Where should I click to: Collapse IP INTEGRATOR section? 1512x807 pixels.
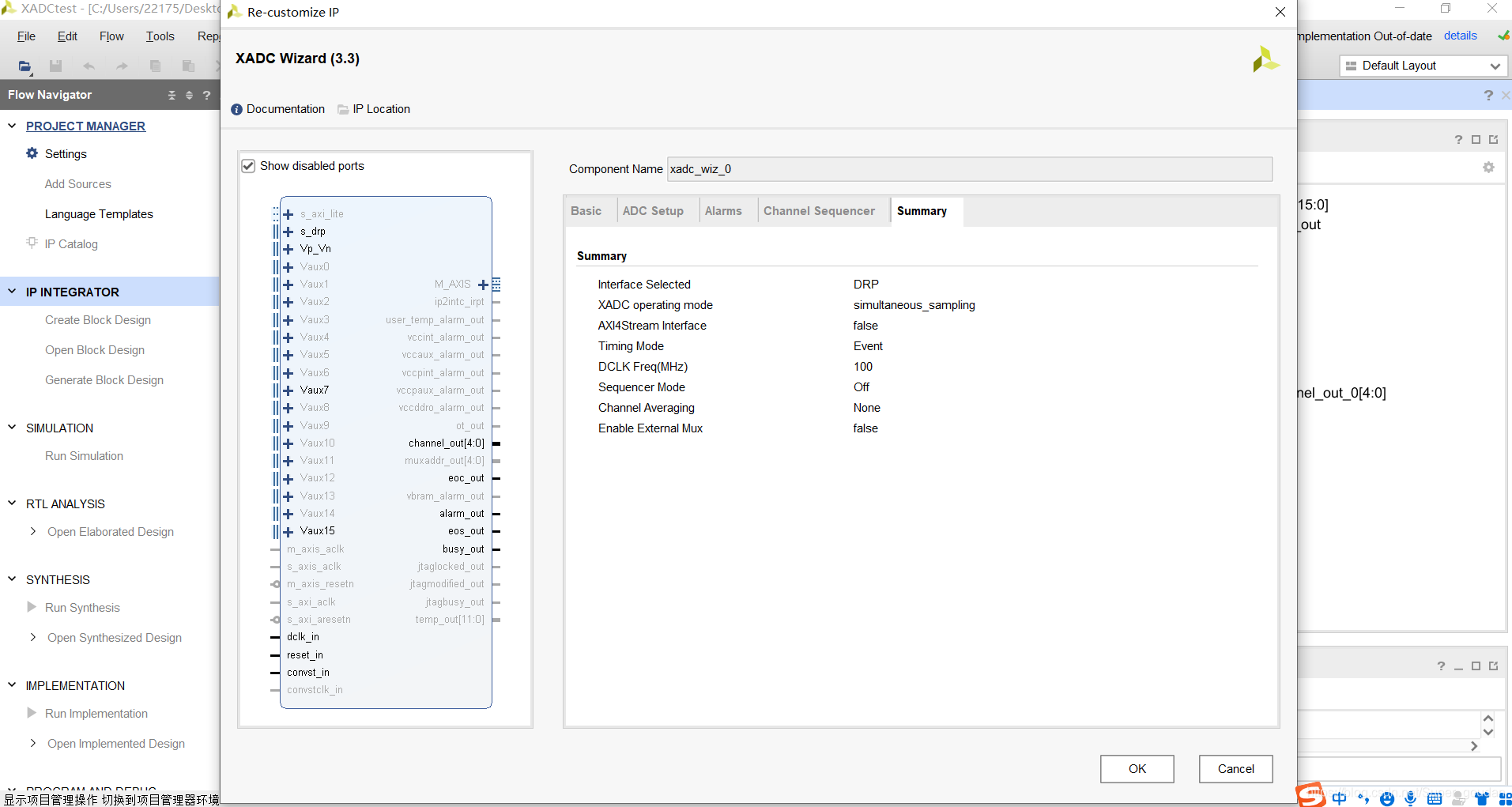[12, 292]
